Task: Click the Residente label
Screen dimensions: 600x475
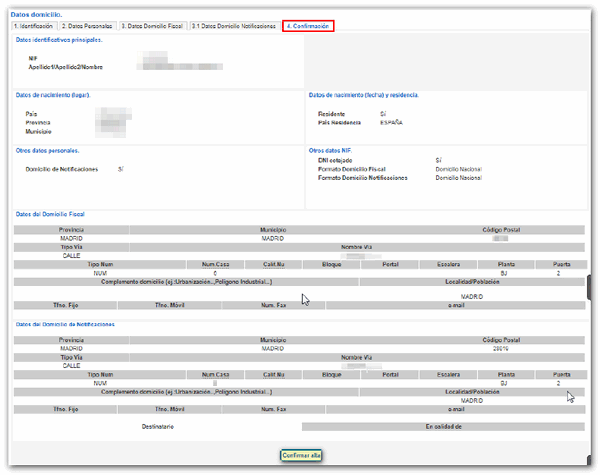Action: tap(331, 114)
